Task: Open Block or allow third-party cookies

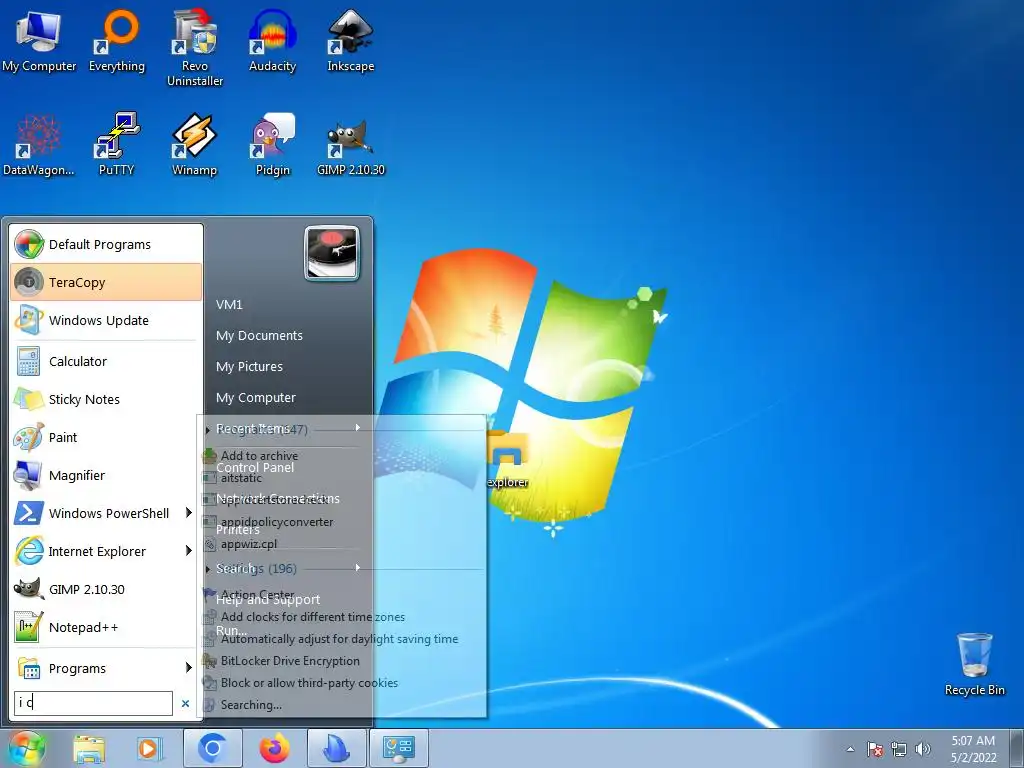Action: [x=309, y=682]
